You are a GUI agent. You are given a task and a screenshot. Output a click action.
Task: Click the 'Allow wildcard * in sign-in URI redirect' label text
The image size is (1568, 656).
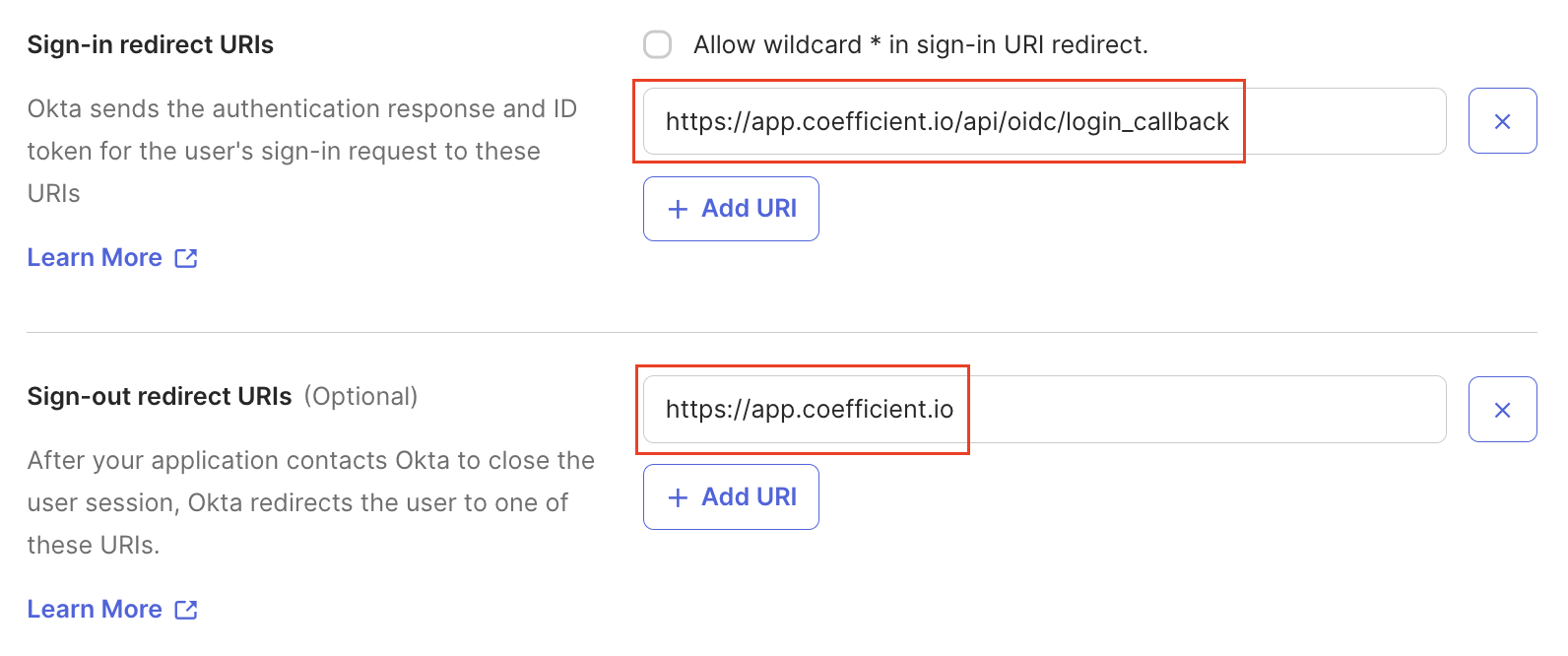coord(920,44)
